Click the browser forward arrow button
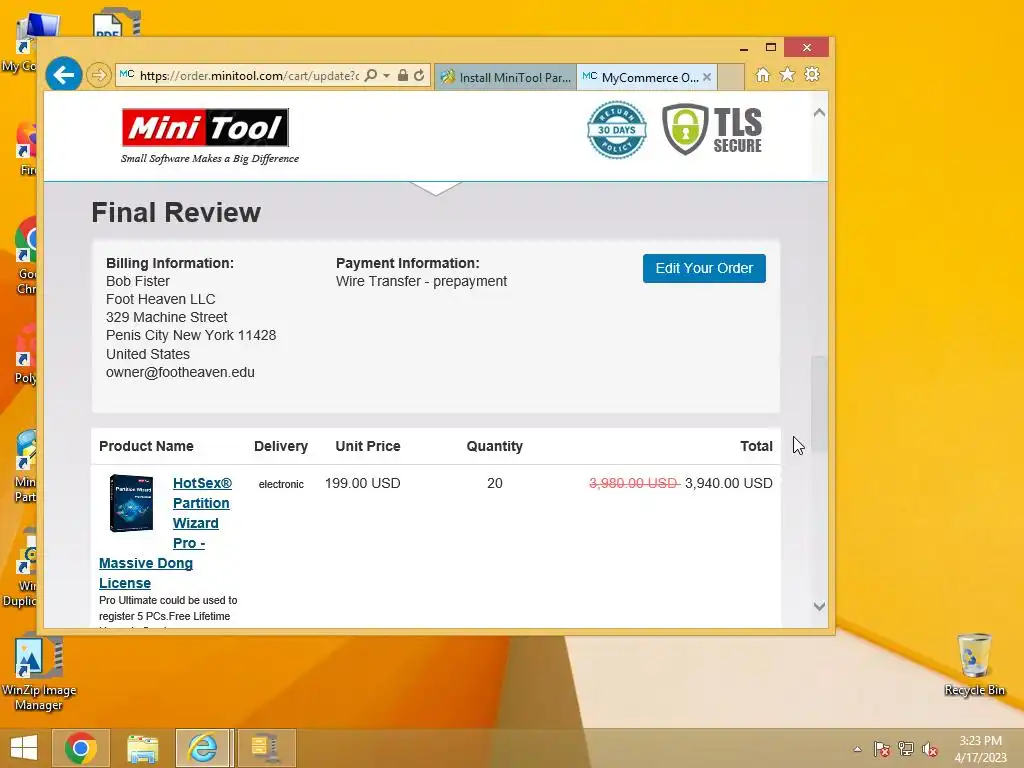This screenshot has width=1024, height=768. coord(99,75)
